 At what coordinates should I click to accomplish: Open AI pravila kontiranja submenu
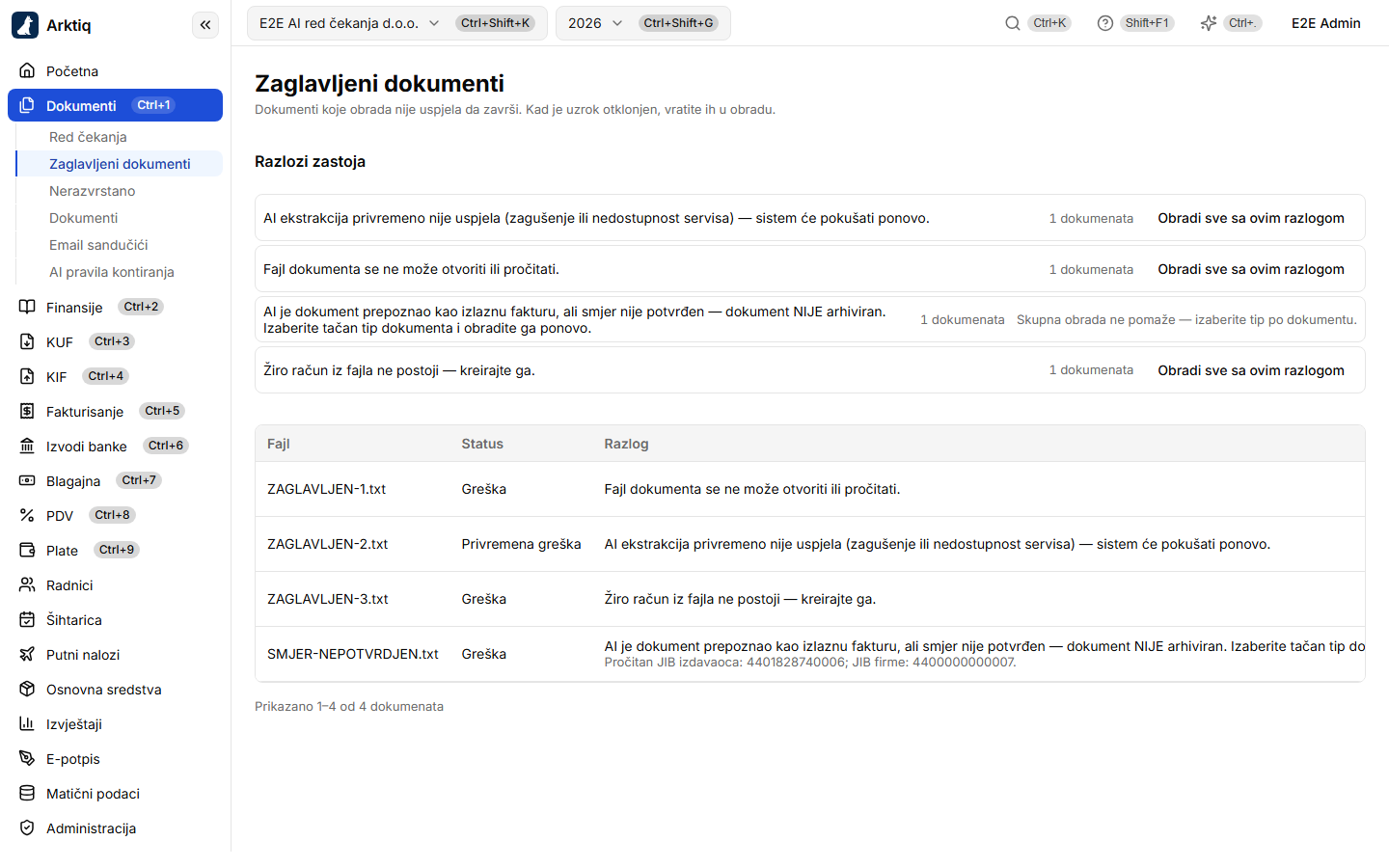(111, 272)
